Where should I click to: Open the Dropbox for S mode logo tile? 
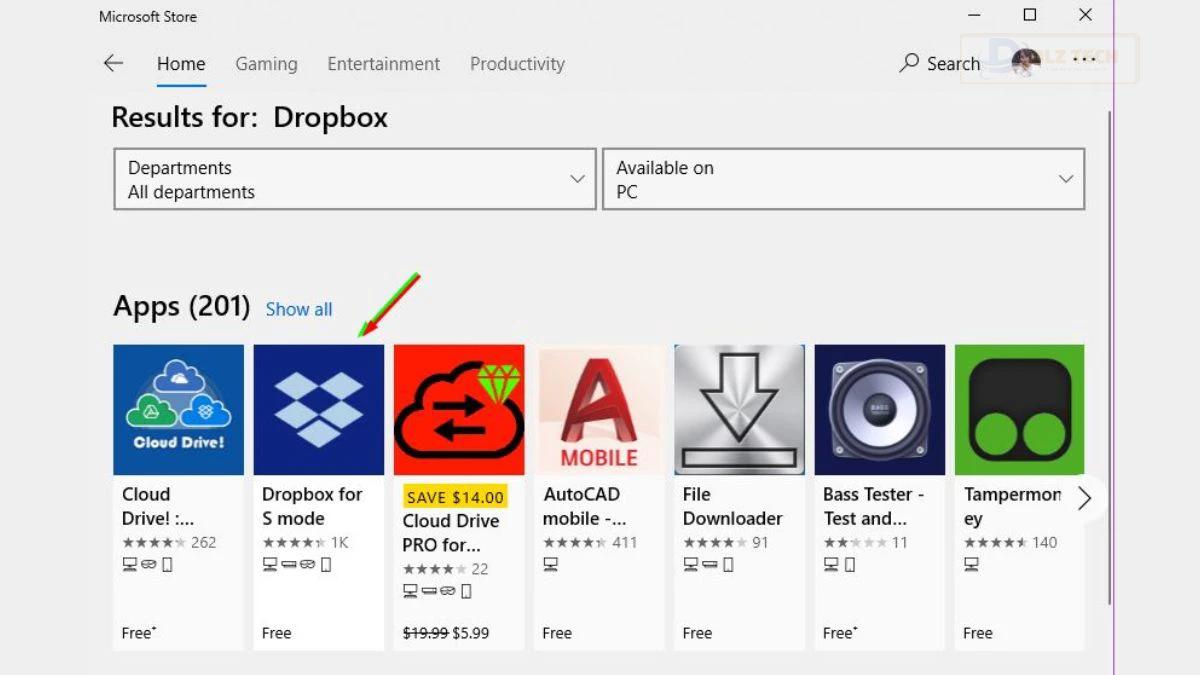(318, 410)
